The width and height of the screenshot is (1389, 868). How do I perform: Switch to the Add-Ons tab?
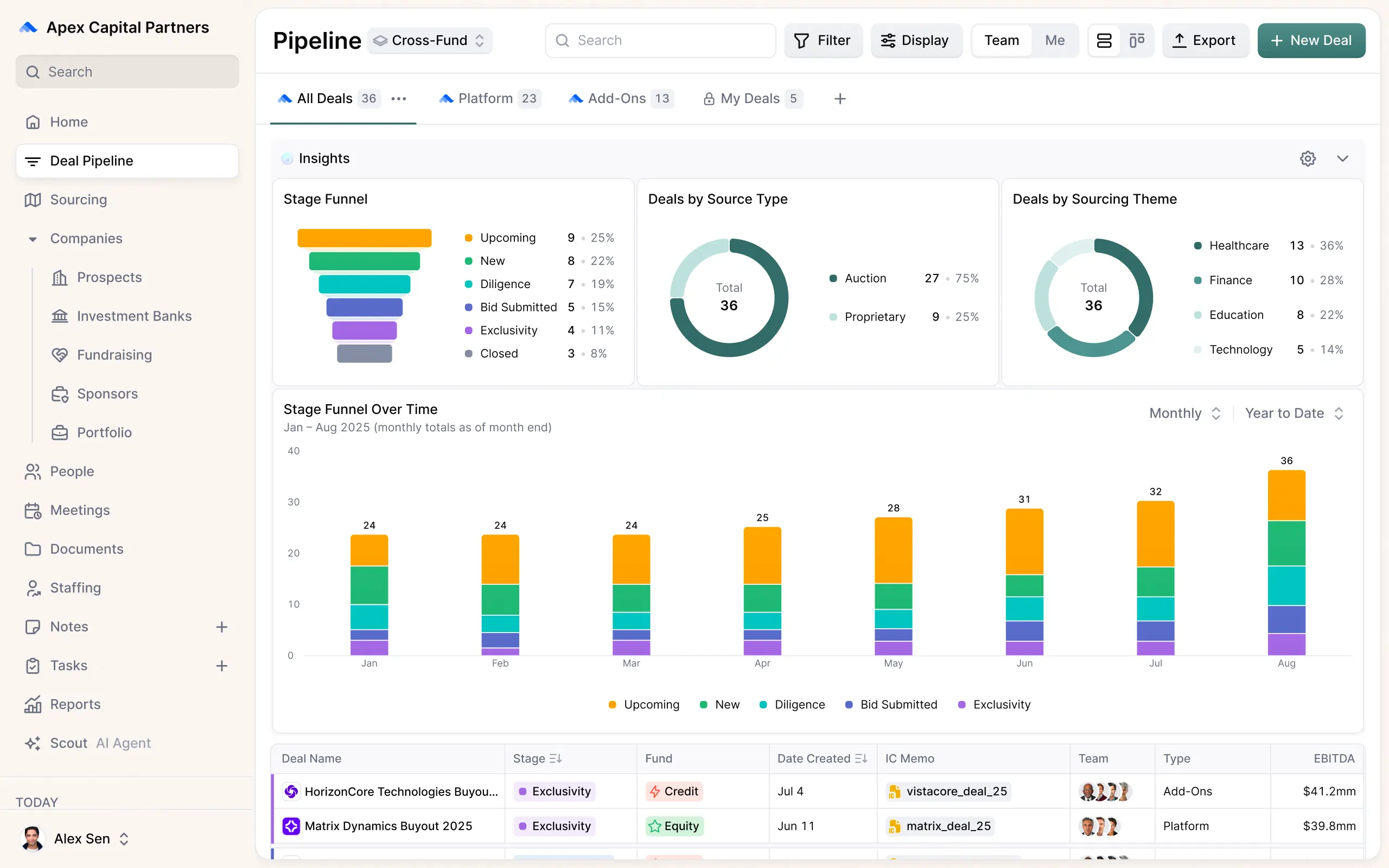621,99
